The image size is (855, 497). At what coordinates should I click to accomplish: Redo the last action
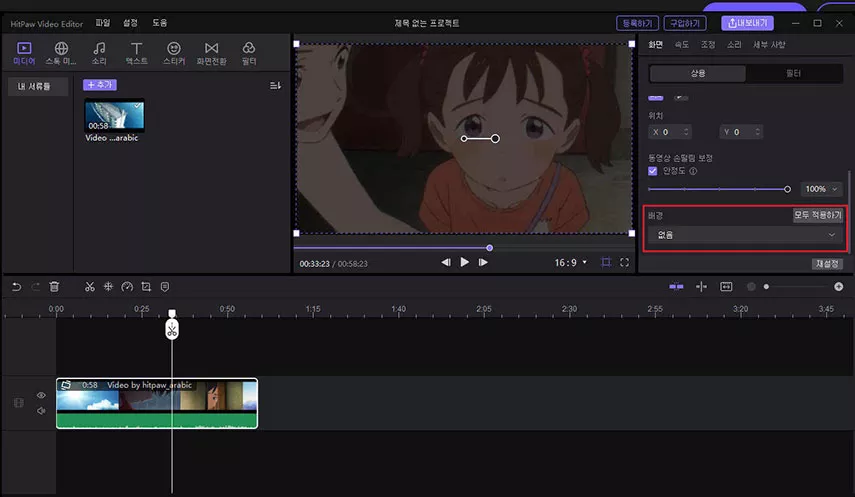click(x=35, y=286)
